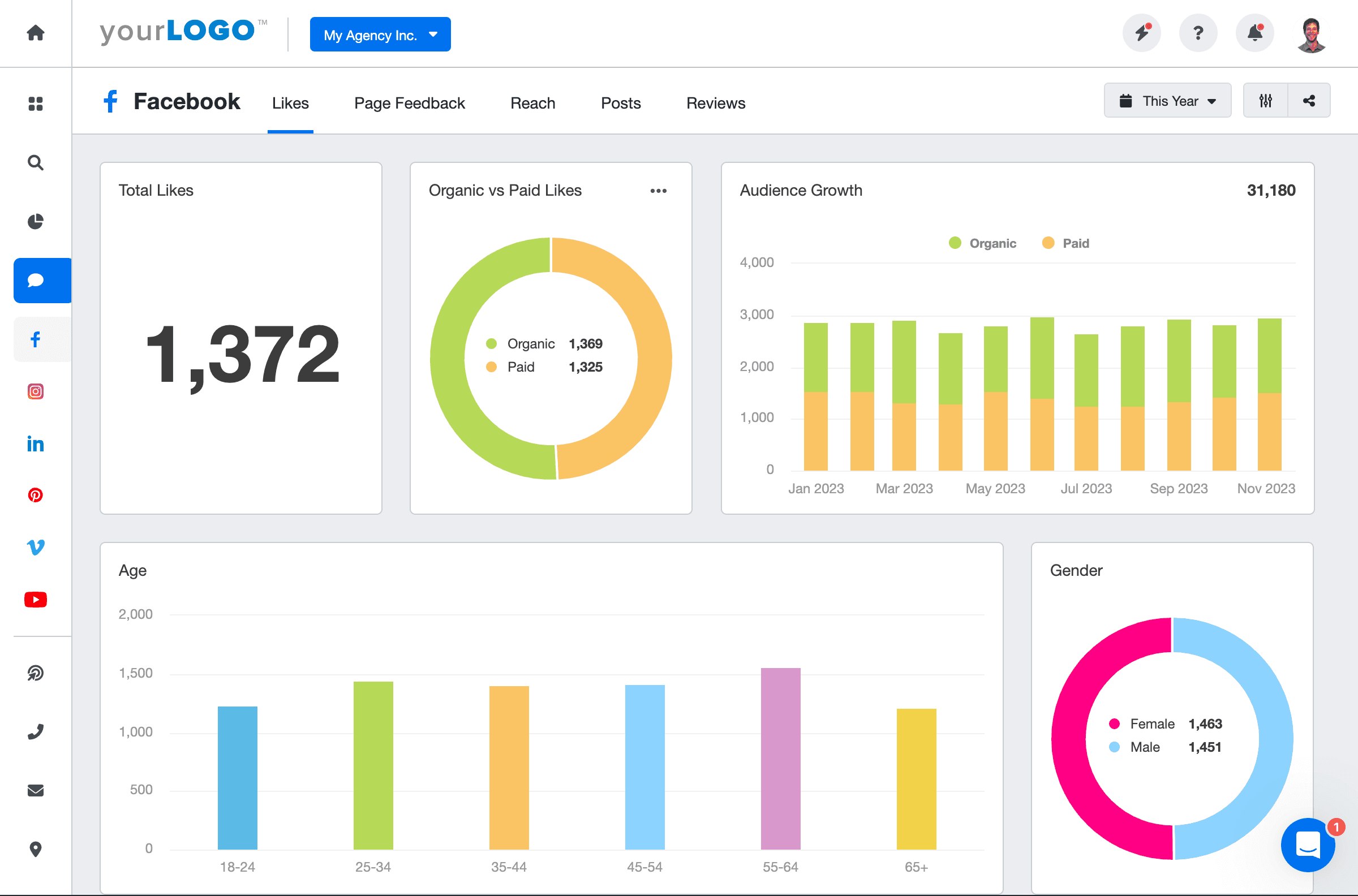Click the help question mark button
Viewport: 1358px width, 896px height.
tap(1198, 33)
